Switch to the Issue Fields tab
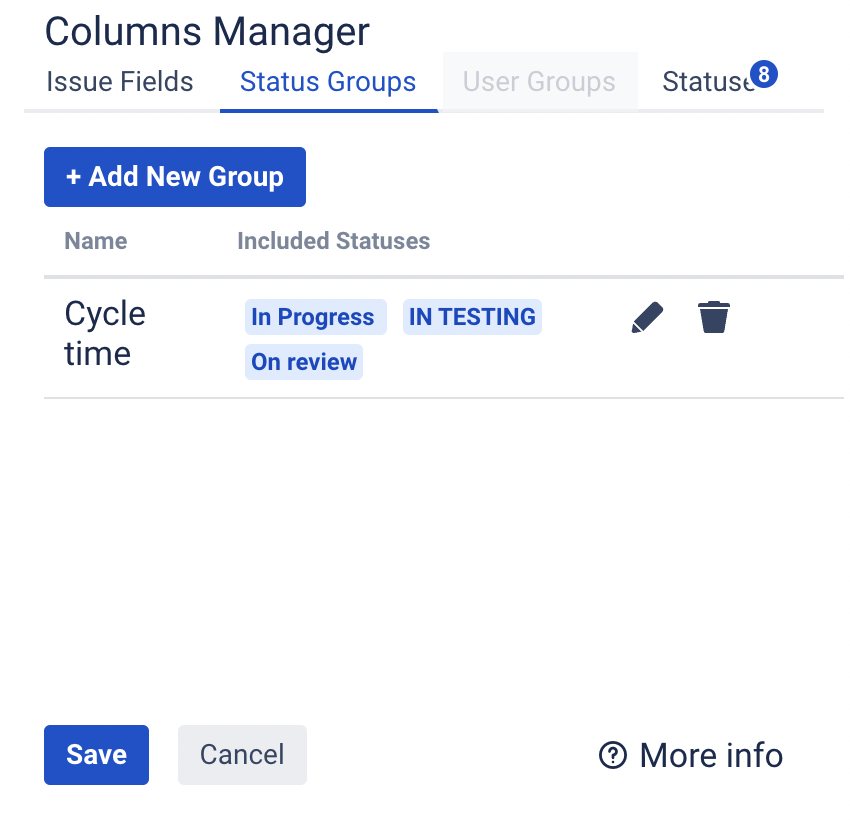Image resolution: width=850 pixels, height=820 pixels. 119,82
